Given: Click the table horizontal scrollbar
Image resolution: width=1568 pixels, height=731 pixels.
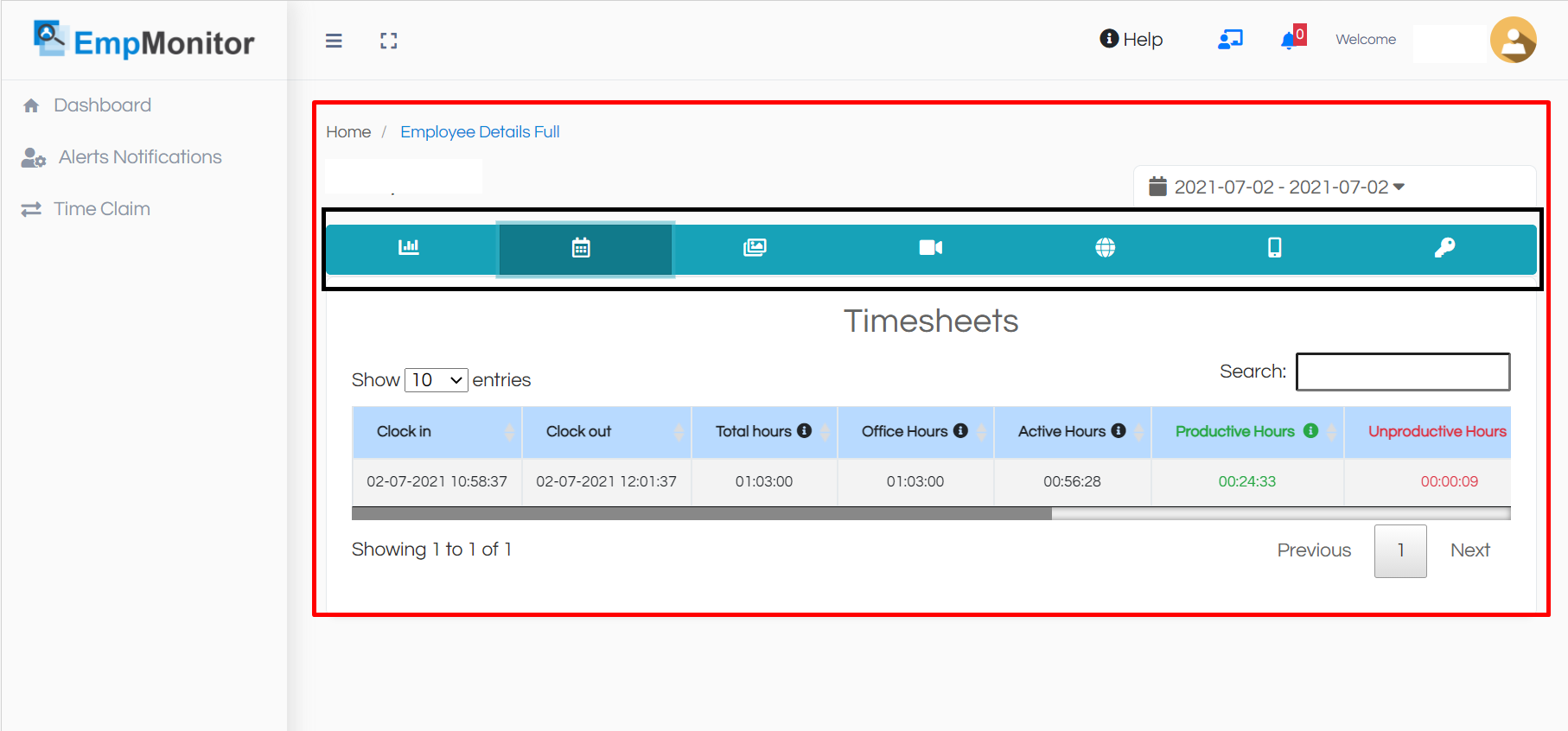Looking at the screenshot, I should click(702, 513).
